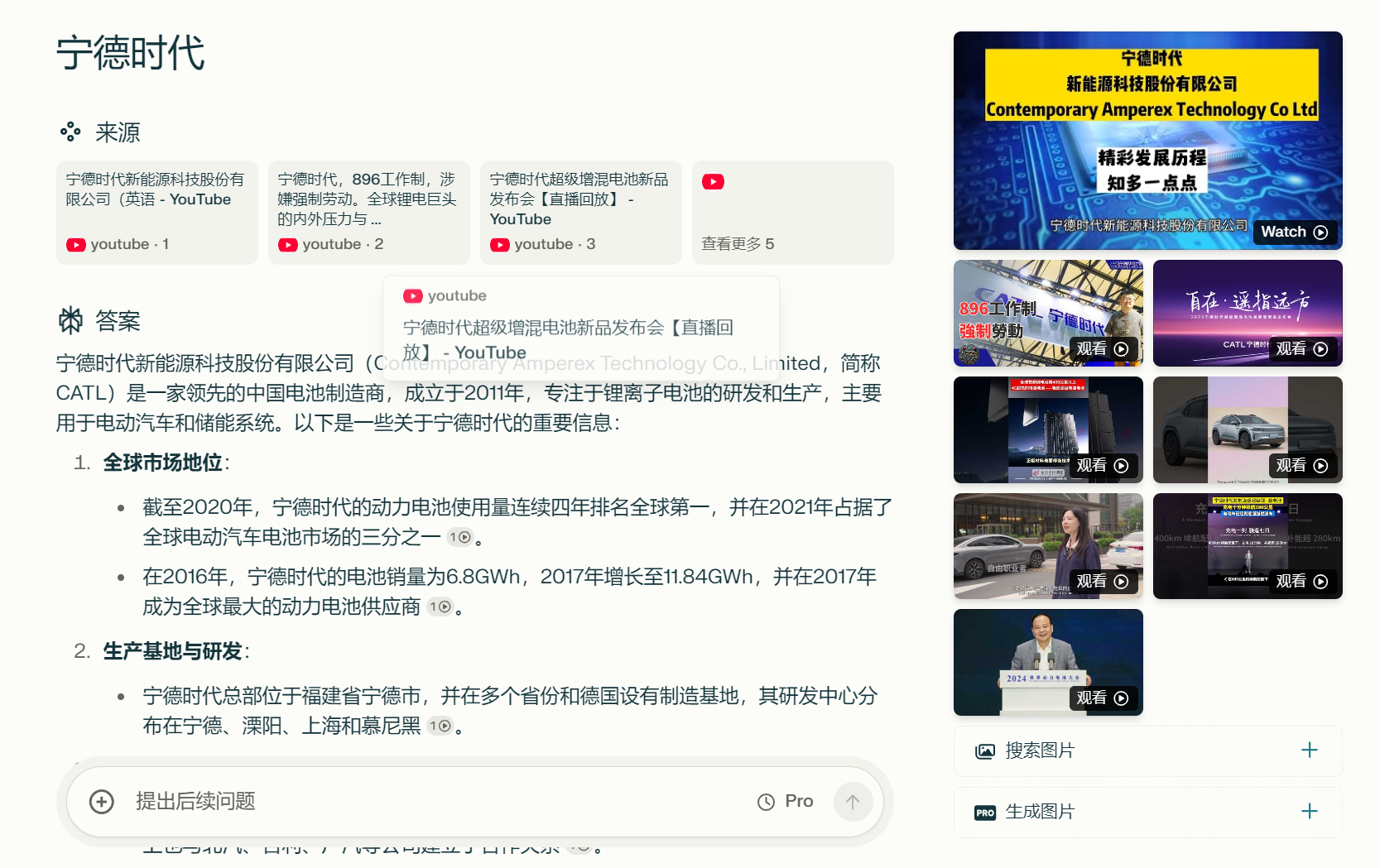Open the 查看更多 5 sources card

792,213
